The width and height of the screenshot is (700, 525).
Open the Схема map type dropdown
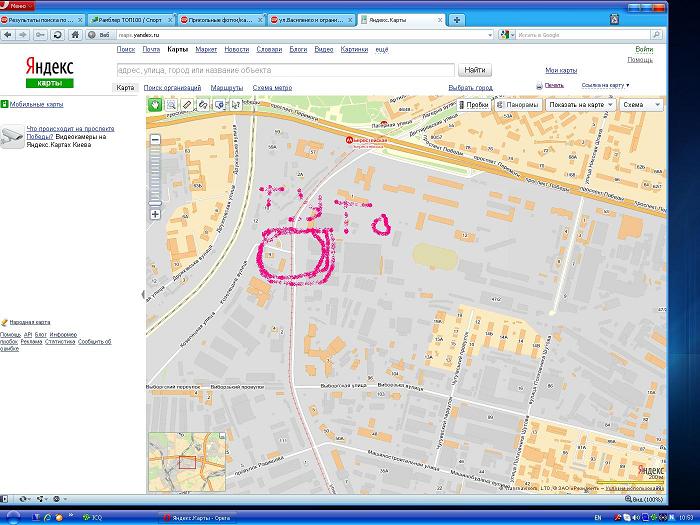click(640, 104)
